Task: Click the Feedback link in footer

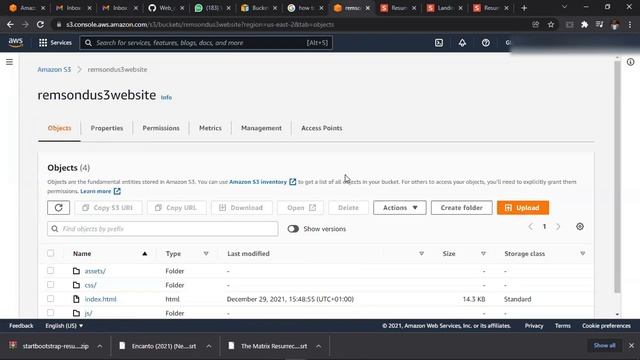Action: tap(21, 326)
